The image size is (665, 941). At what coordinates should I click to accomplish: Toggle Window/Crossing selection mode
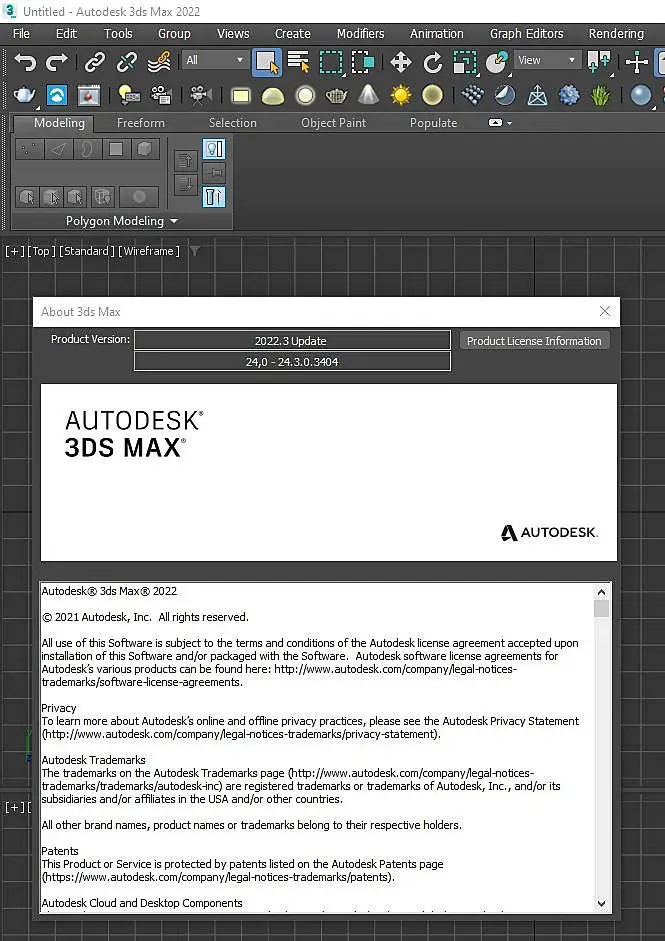(x=363, y=62)
